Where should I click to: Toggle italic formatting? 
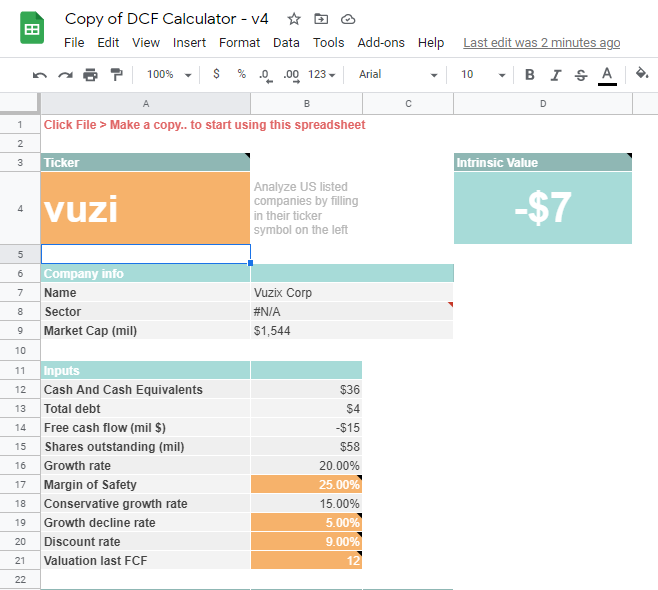556,75
